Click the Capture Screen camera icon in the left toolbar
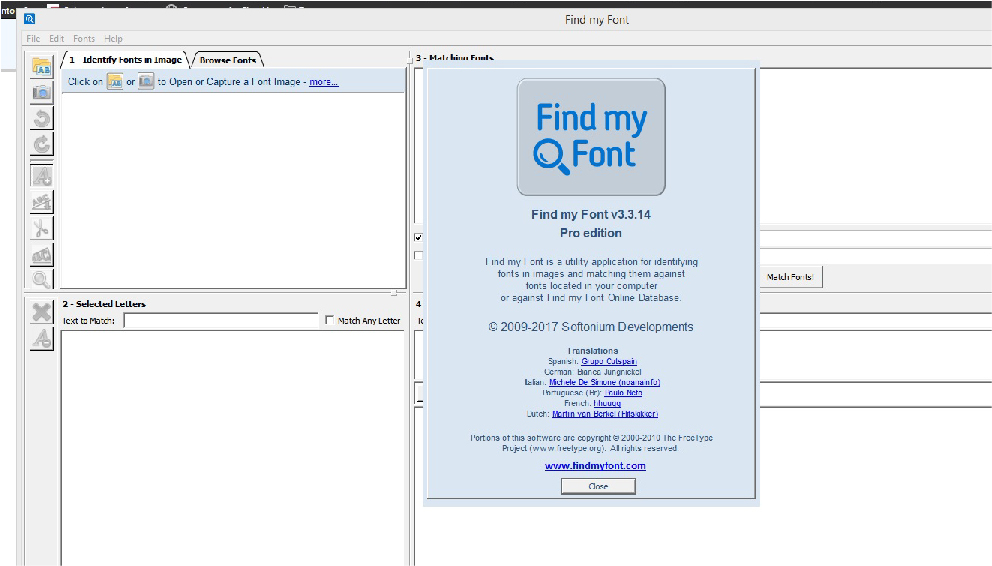Viewport: 992px width, 566px height. click(x=42, y=92)
